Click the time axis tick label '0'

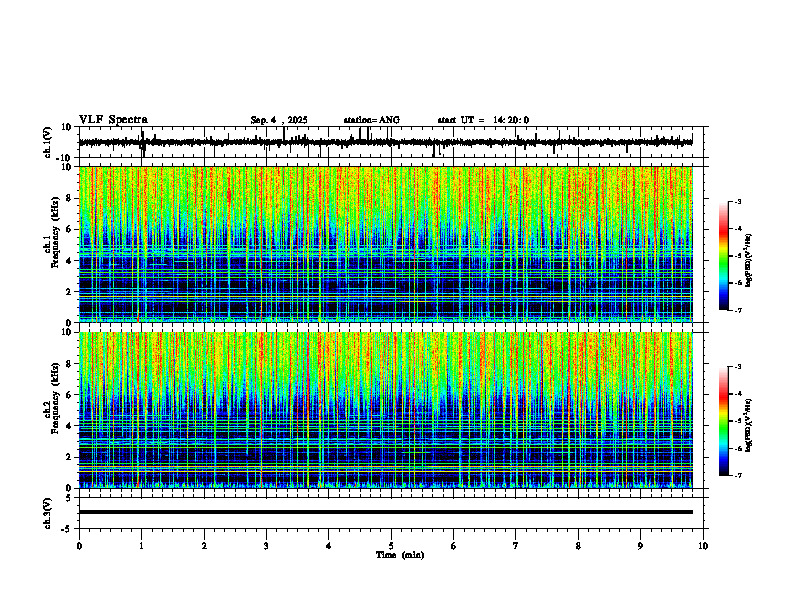[79, 546]
